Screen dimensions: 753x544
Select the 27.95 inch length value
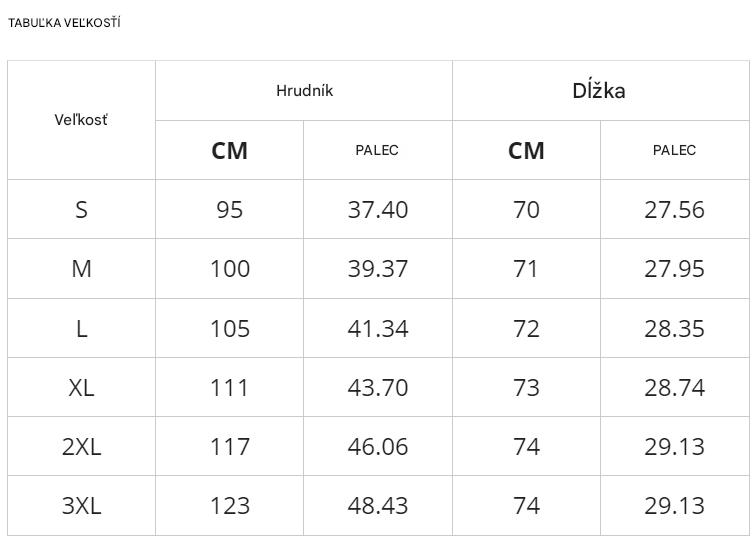click(x=674, y=269)
